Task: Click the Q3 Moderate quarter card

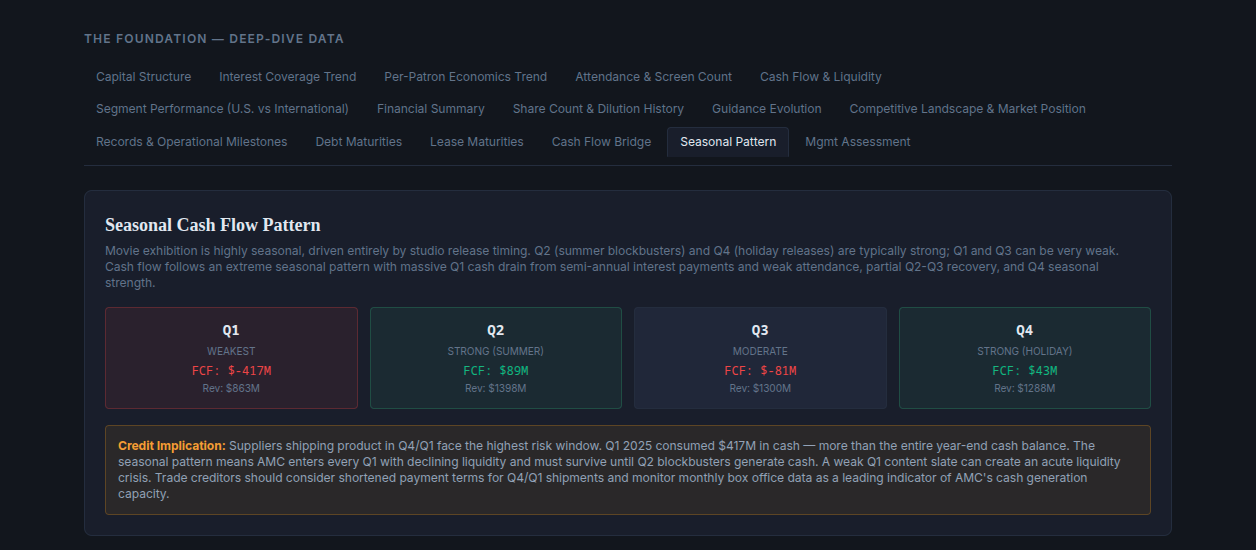Action: click(760, 358)
